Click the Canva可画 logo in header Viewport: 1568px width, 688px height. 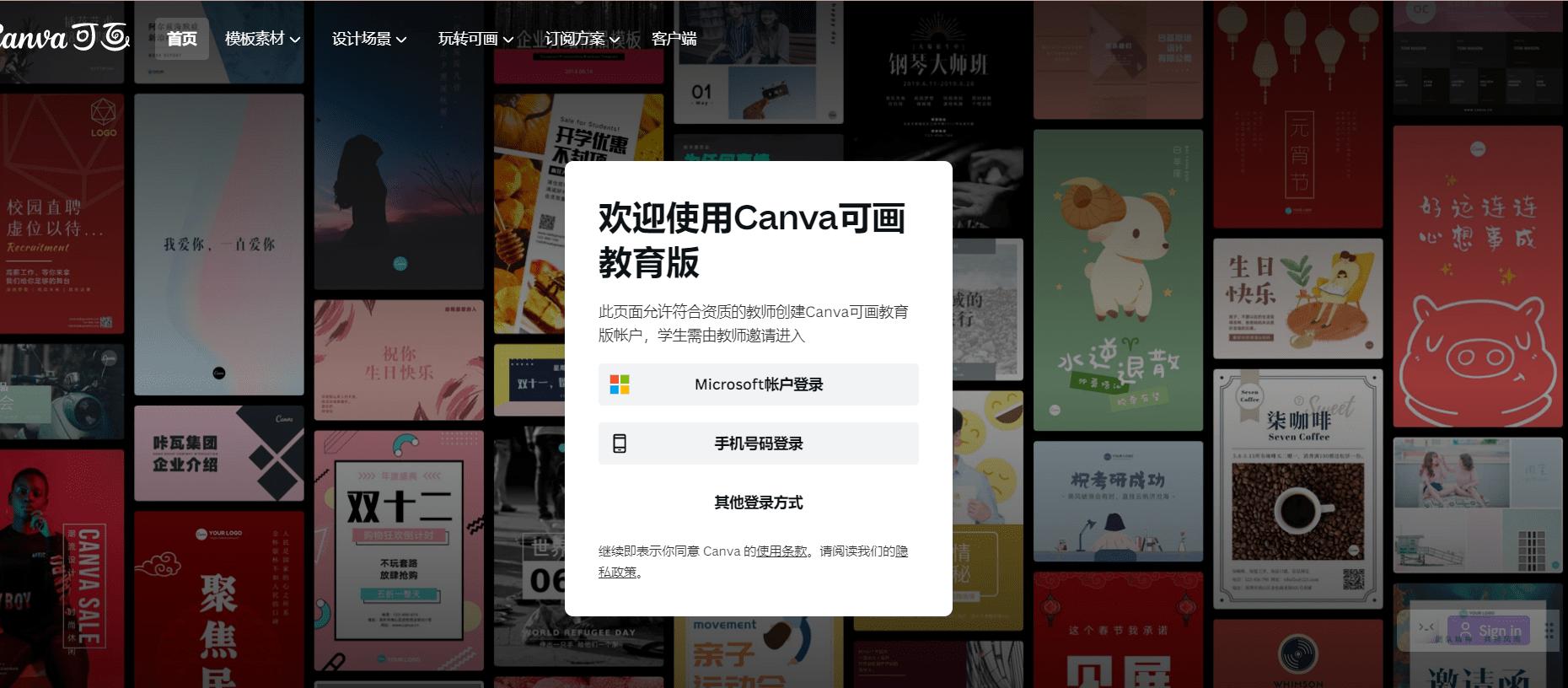coord(63,37)
